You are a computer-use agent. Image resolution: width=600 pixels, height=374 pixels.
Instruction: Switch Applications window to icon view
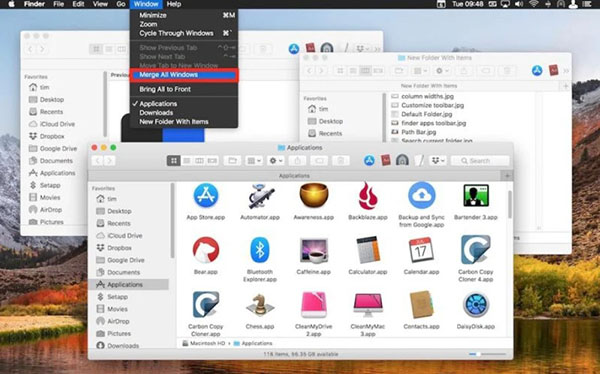pyautogui.click(x=173, y=161)
